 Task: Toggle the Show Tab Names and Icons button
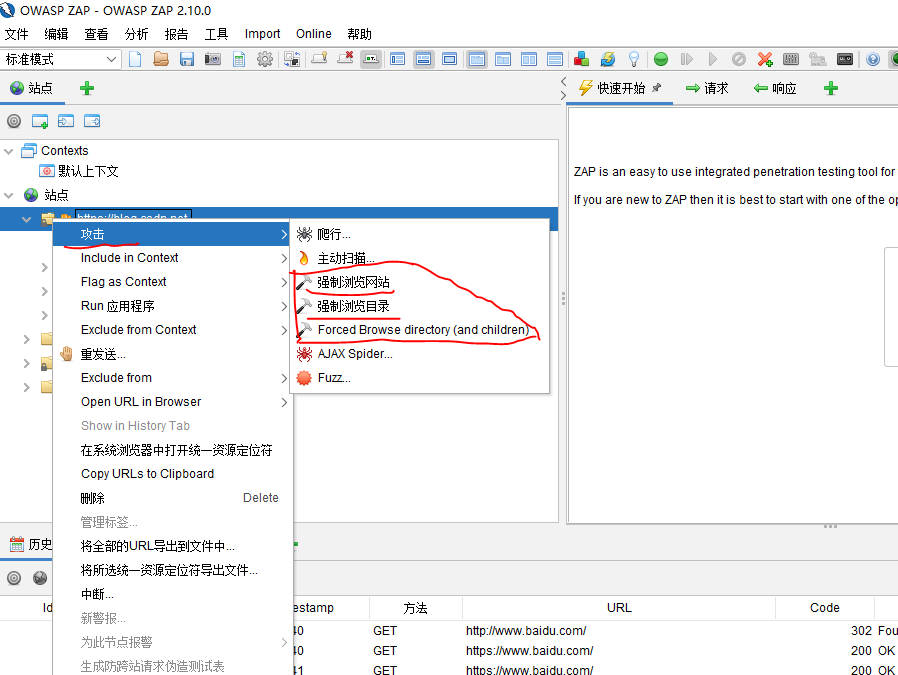371,59
